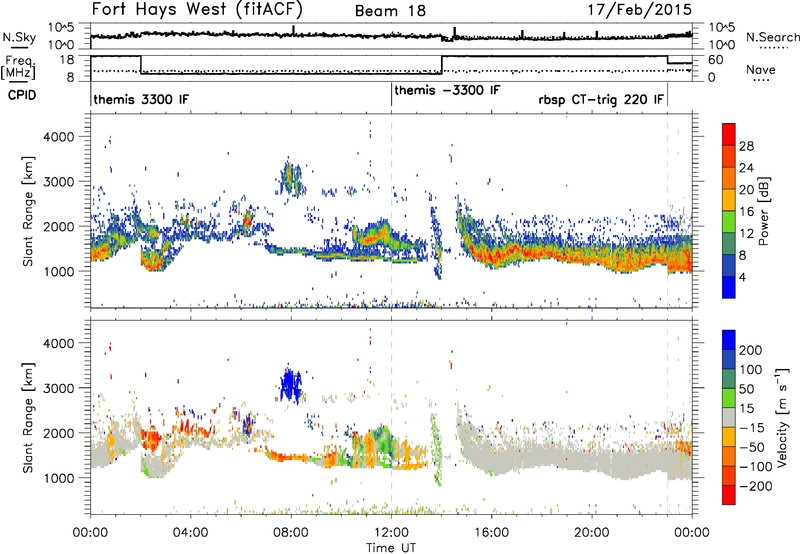
Task: Click the 16:00 time axis label
Action: coord(491,531)
